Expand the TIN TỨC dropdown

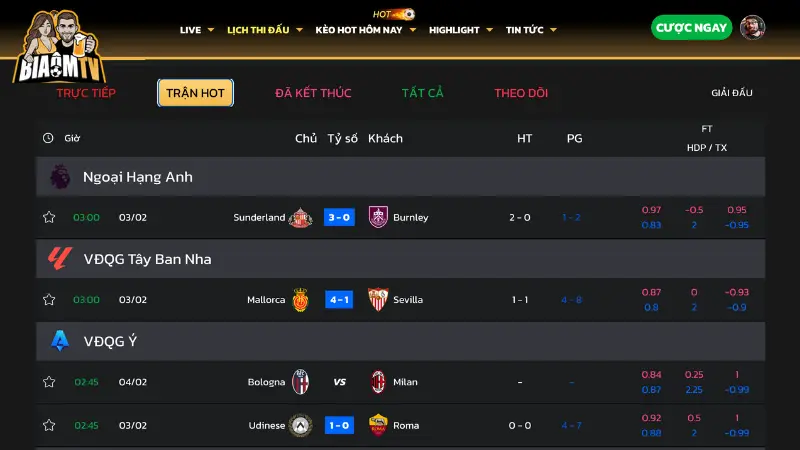[531, 30]
